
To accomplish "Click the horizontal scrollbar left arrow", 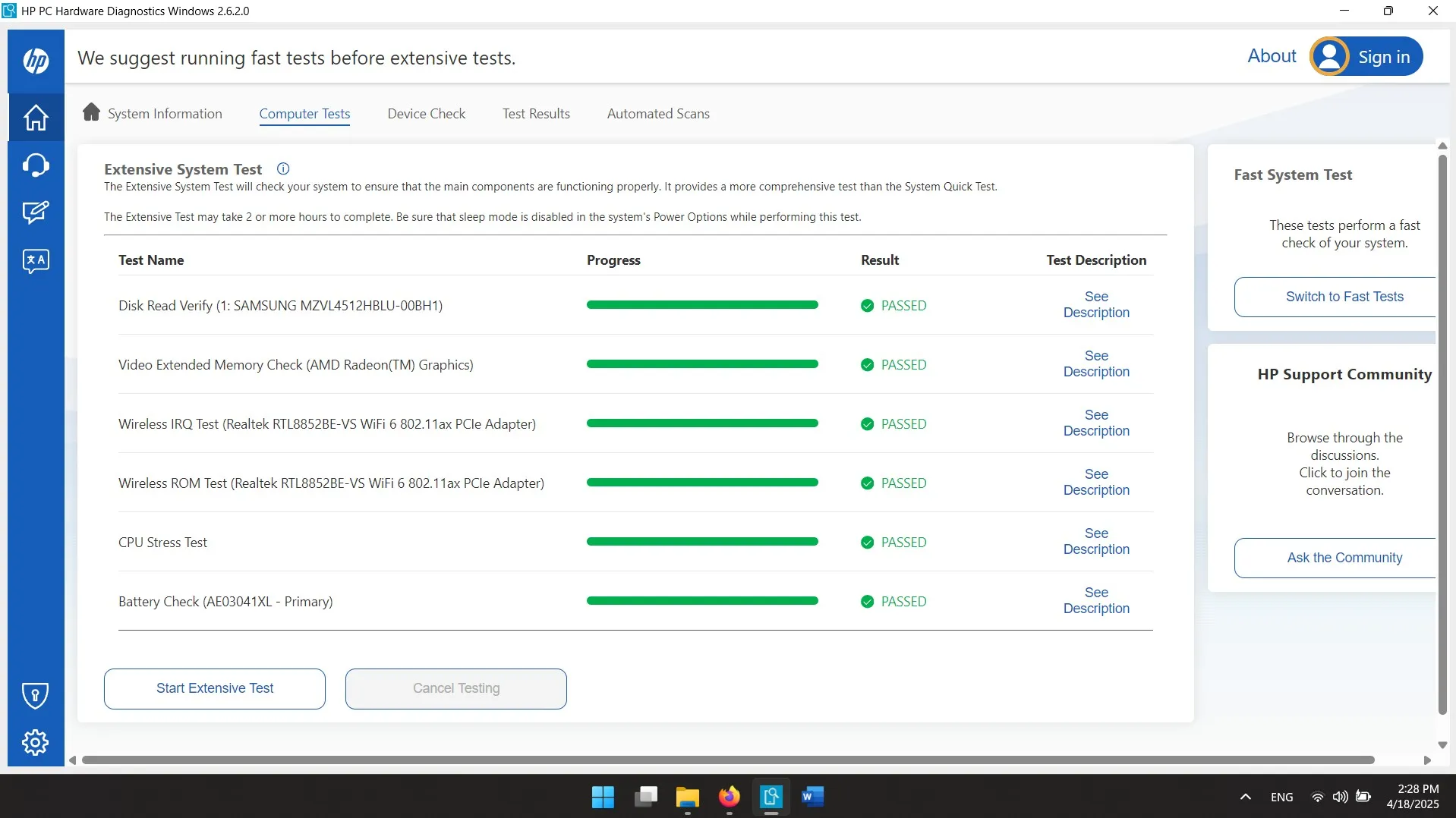I will pos(72,760).
